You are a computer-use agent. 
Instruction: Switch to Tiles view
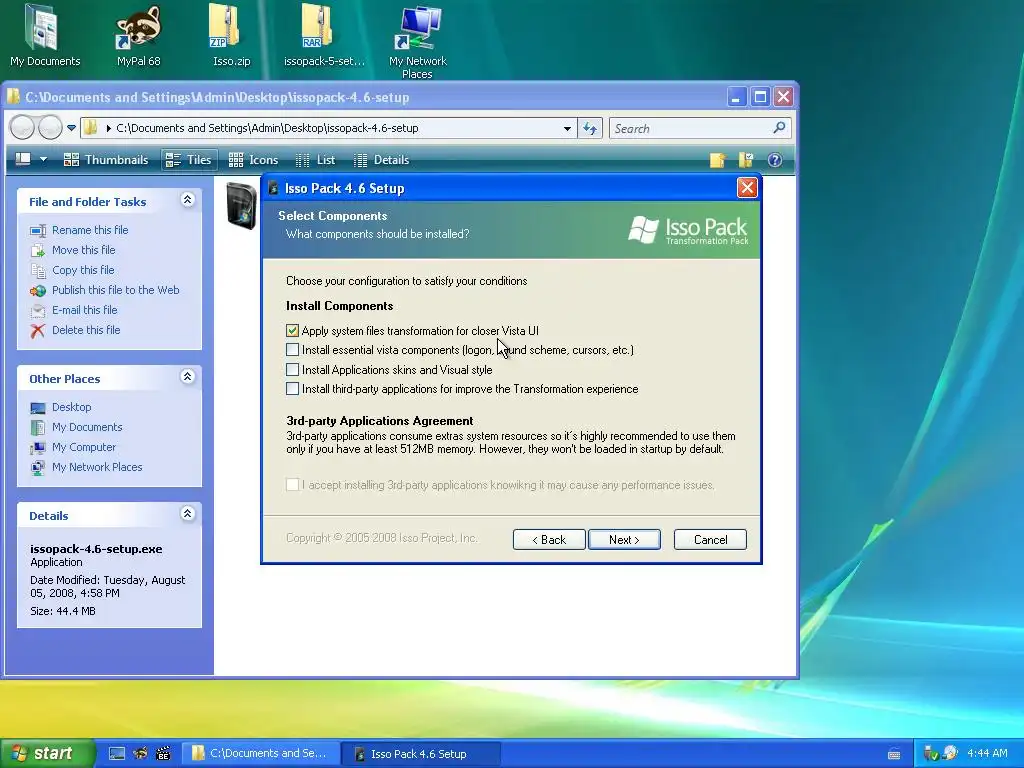(x=189, y=160)
